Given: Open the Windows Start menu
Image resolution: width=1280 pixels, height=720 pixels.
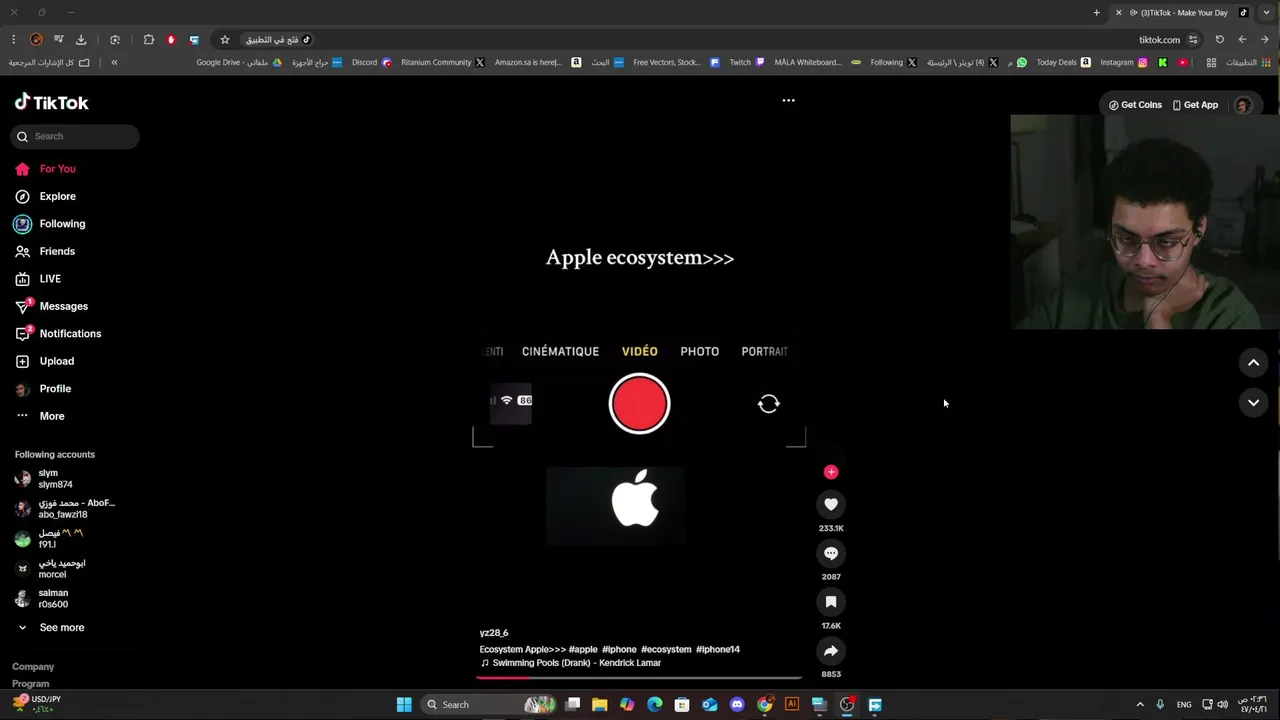Looking at the screenshot, I should coord(404,705).
